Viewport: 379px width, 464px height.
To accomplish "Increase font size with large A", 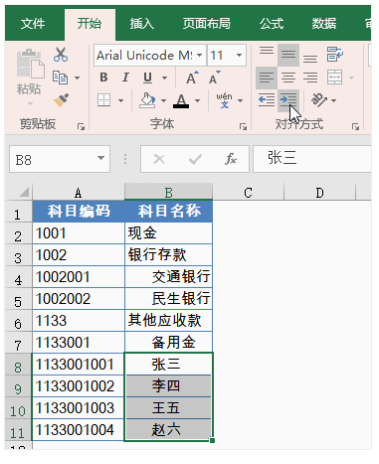I will 192,78.
